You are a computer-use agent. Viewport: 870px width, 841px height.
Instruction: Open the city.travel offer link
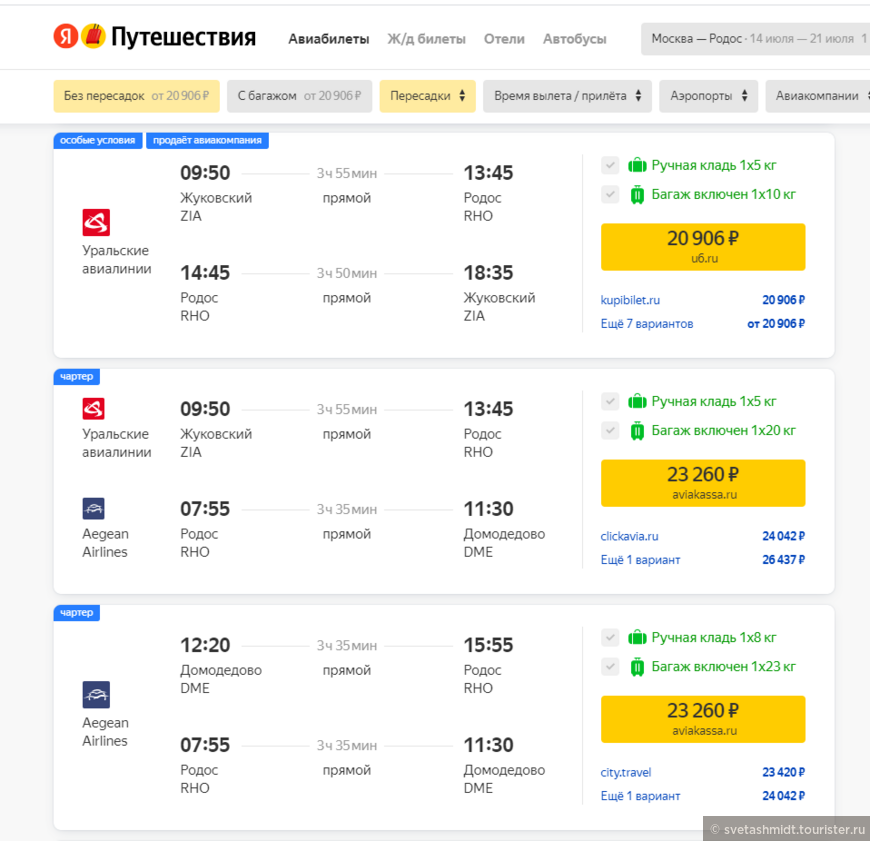pyautogui.click(x=626, y=772)
